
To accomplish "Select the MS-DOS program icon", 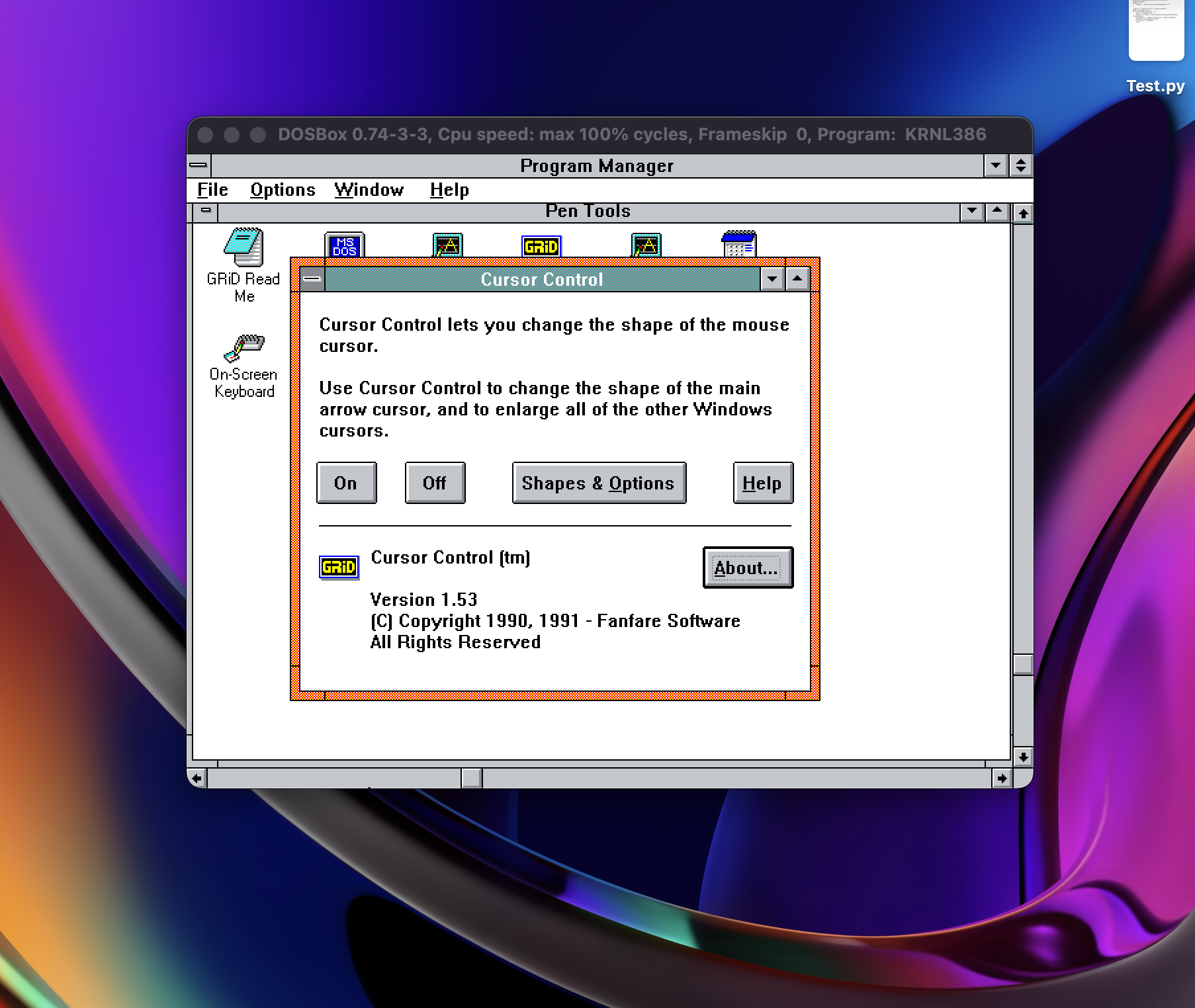I will coord(344,246).
